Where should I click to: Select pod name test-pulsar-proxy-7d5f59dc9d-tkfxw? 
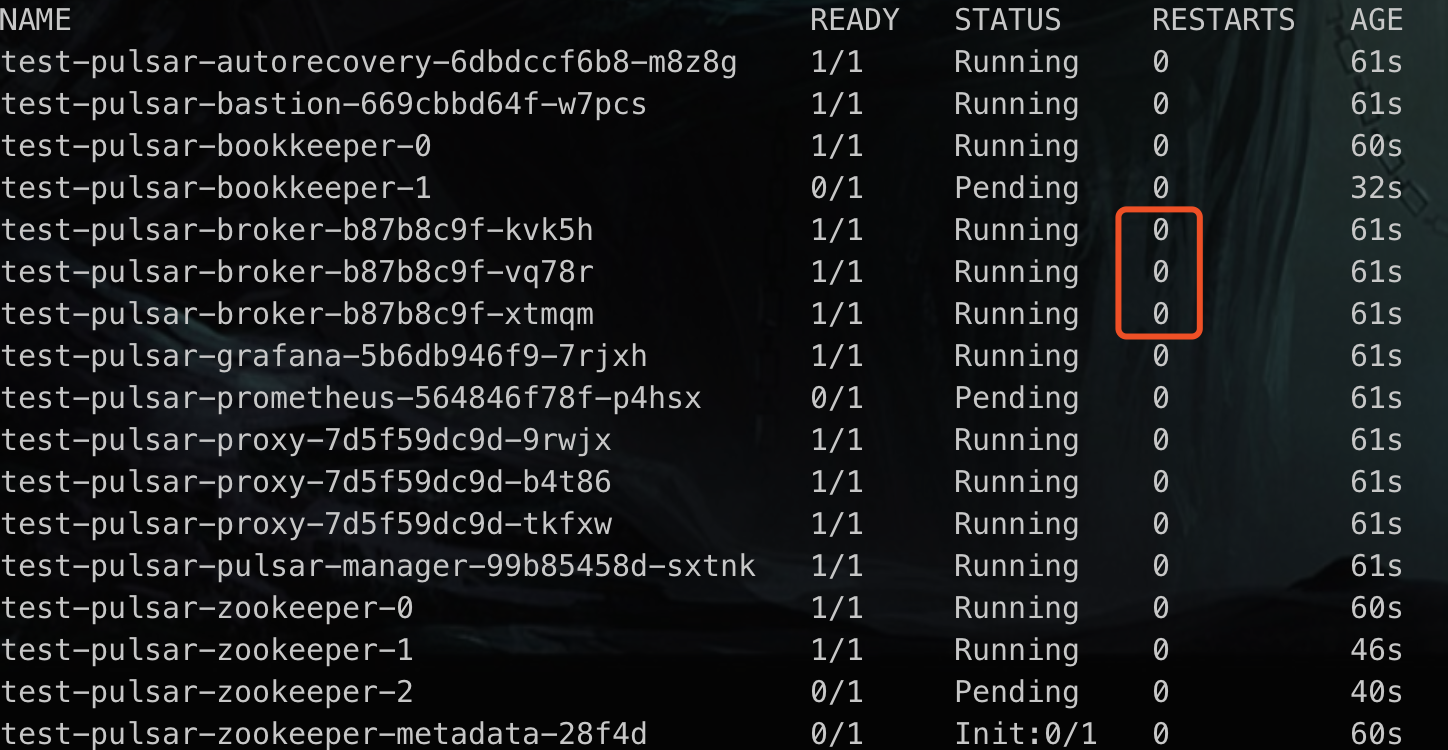click(306, 525)
